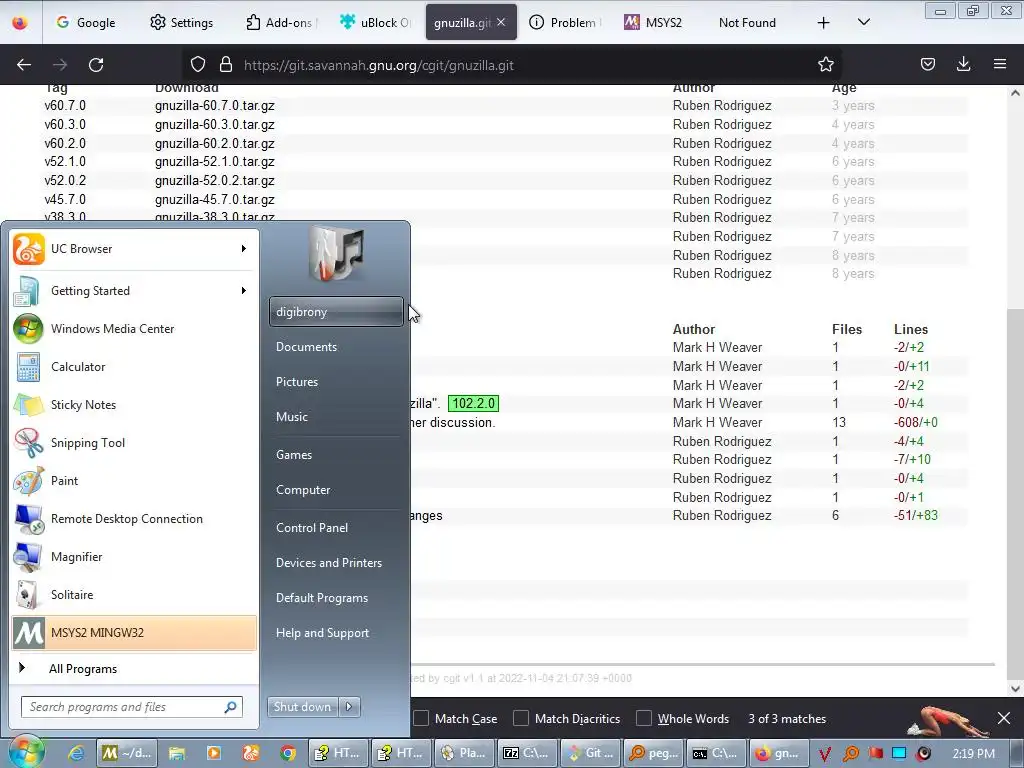Click the Firefox forward arrow

(x=60, y=65)
